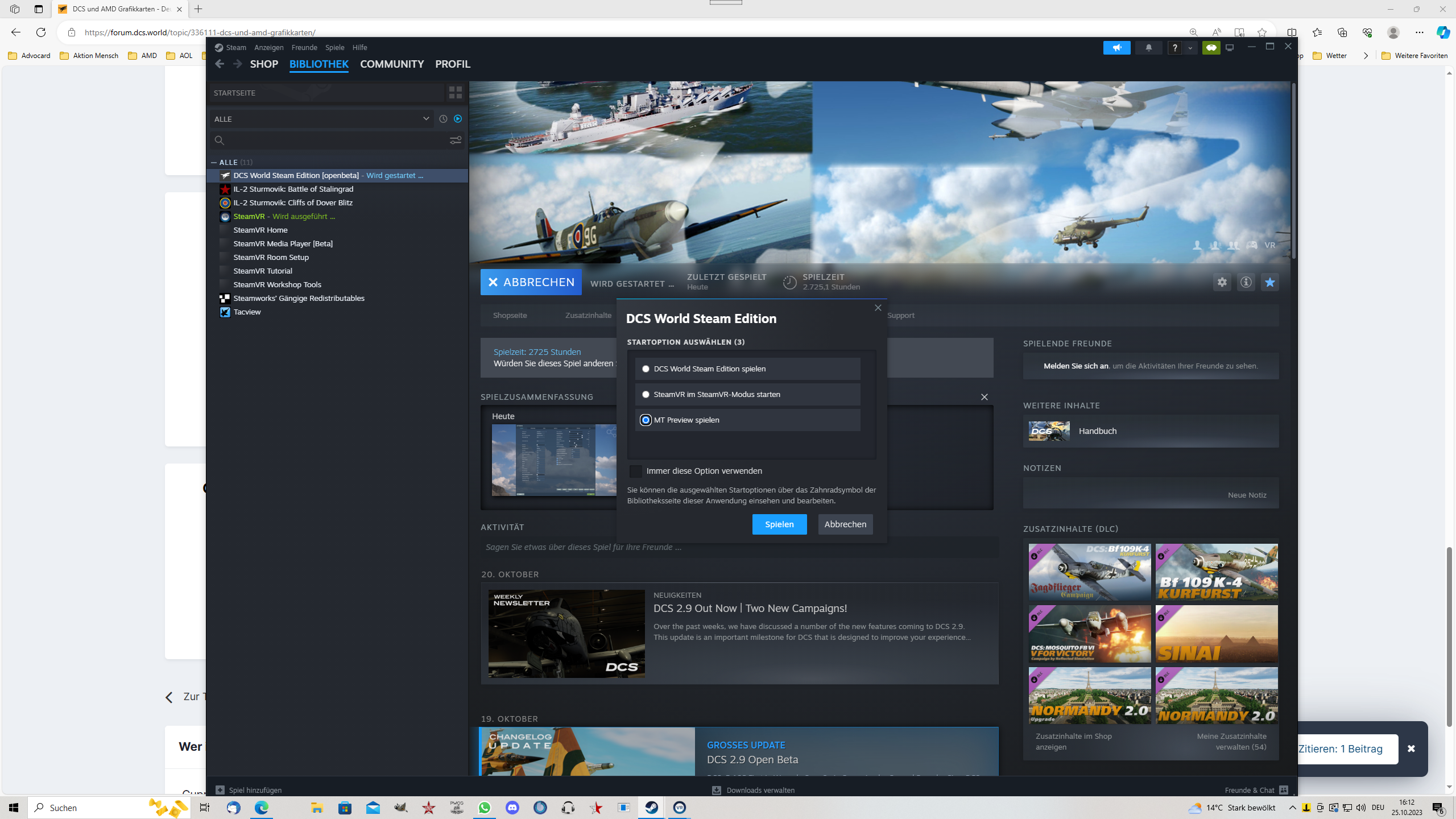Open Discord from the Windows taskbar
This screenshot has height=819, width=1456.
point(512,808)
